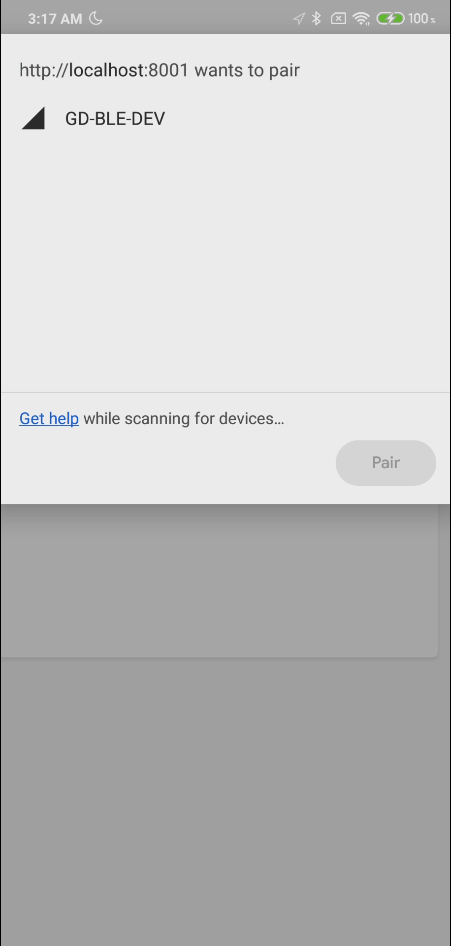Tap the 3:17 AM clock
Viewport: 451px width, 946px height.
55,19
